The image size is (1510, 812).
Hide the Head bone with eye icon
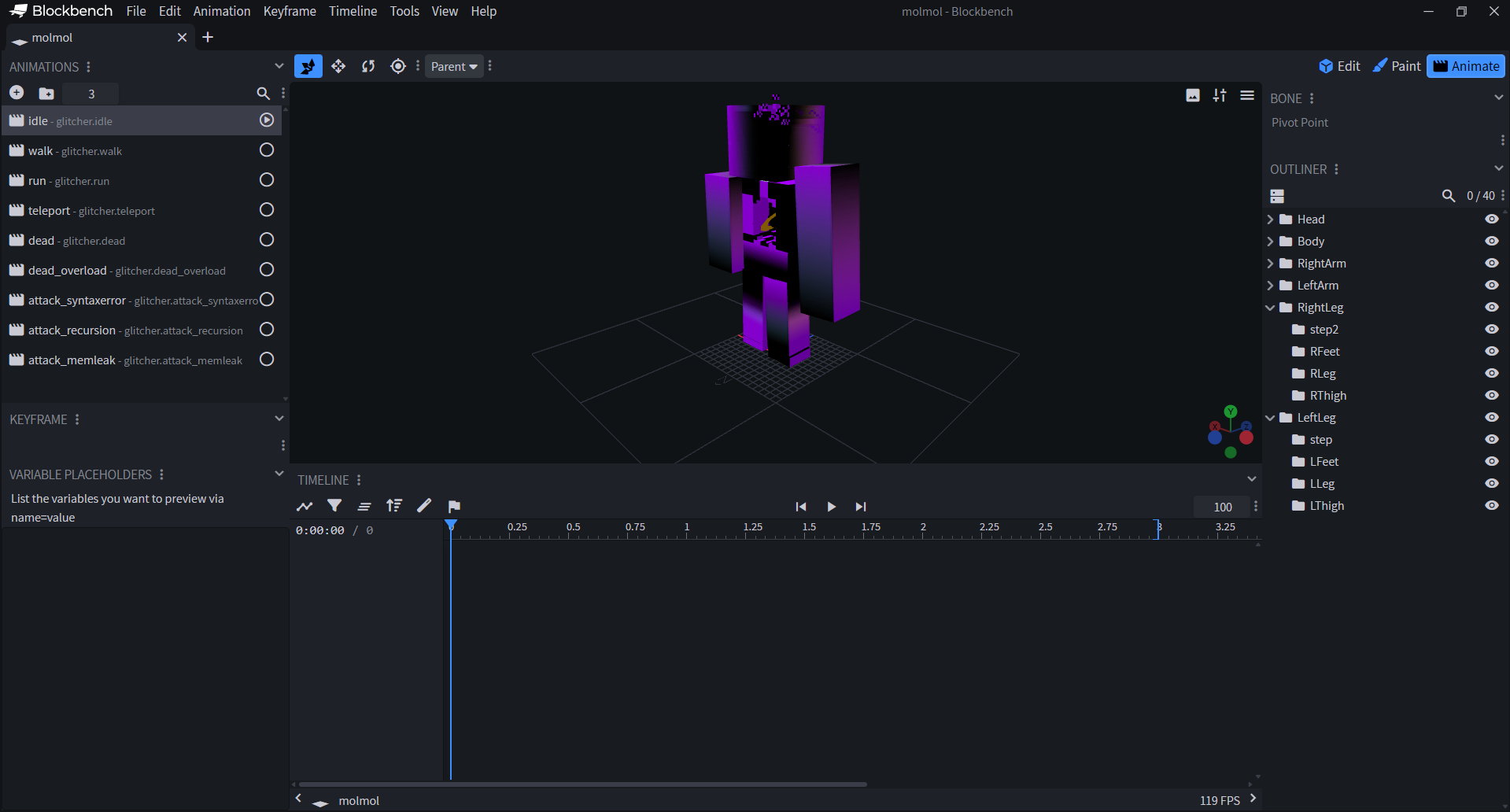click(1491, 220)
